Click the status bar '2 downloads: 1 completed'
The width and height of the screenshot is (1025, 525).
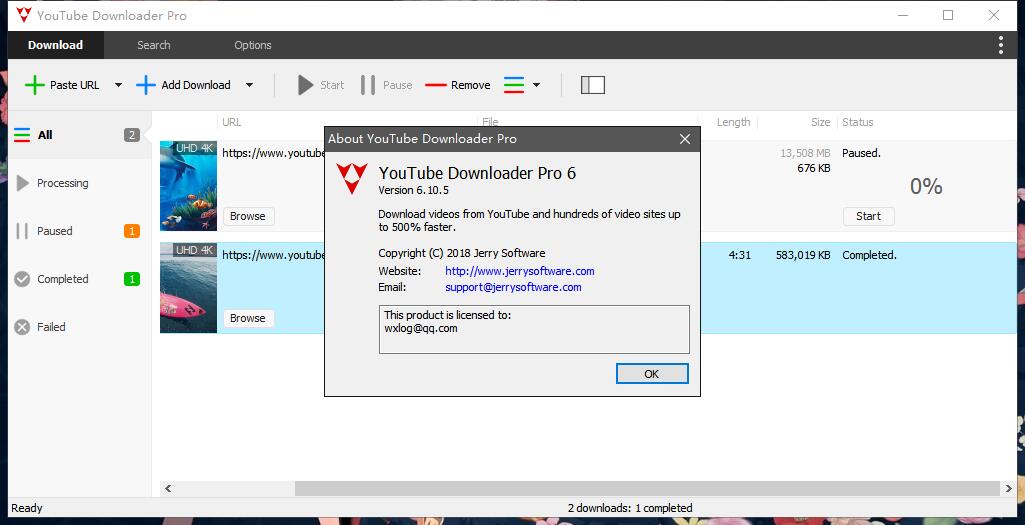click(630, 508)
